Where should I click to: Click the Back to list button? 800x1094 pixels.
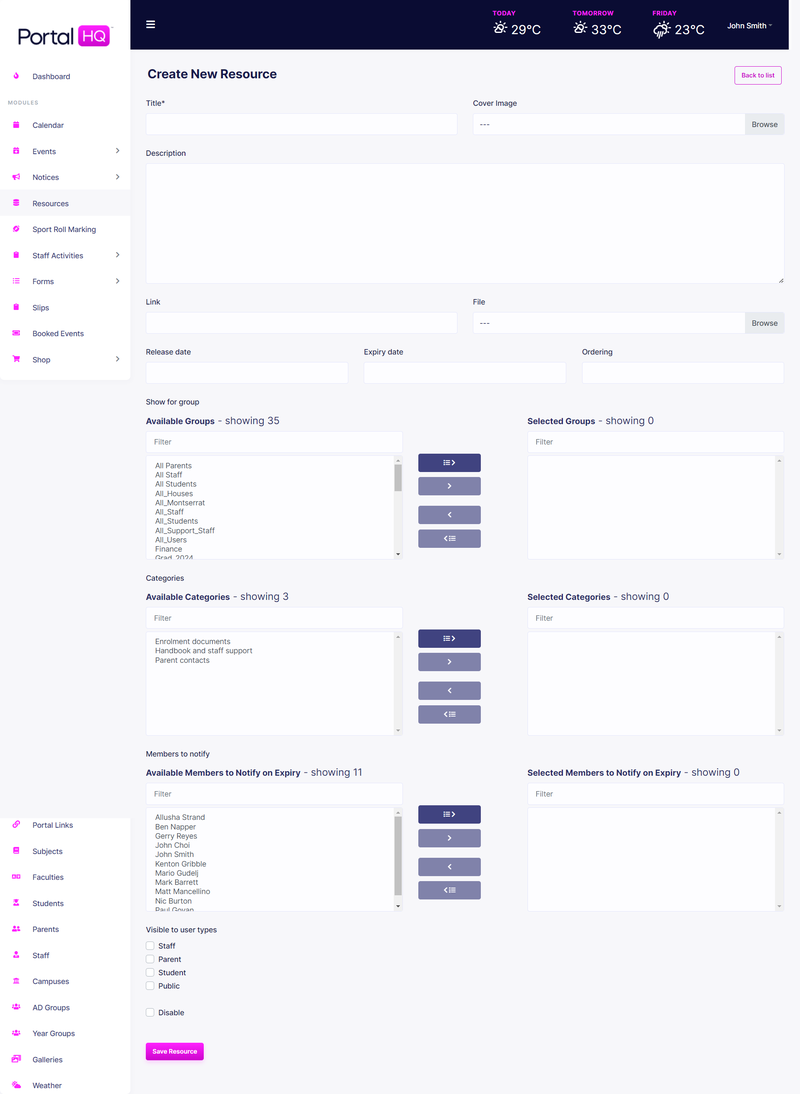click(757, 75)
